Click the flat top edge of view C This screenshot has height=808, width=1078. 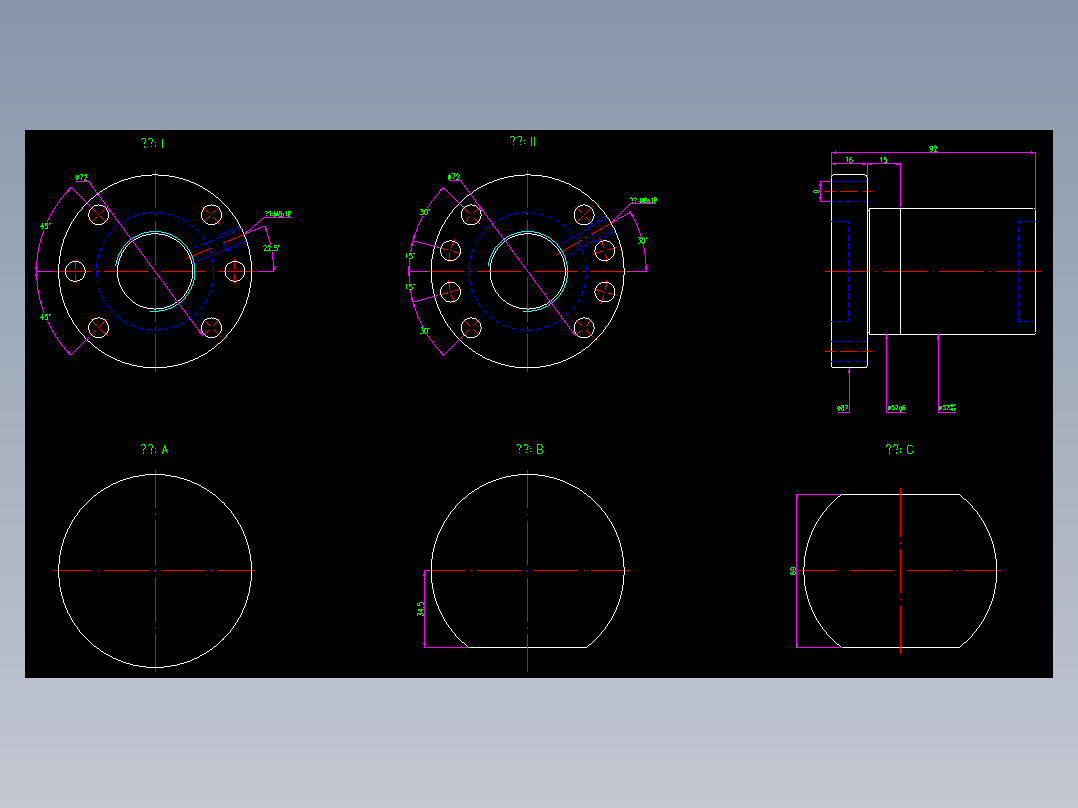pos(901,494)
